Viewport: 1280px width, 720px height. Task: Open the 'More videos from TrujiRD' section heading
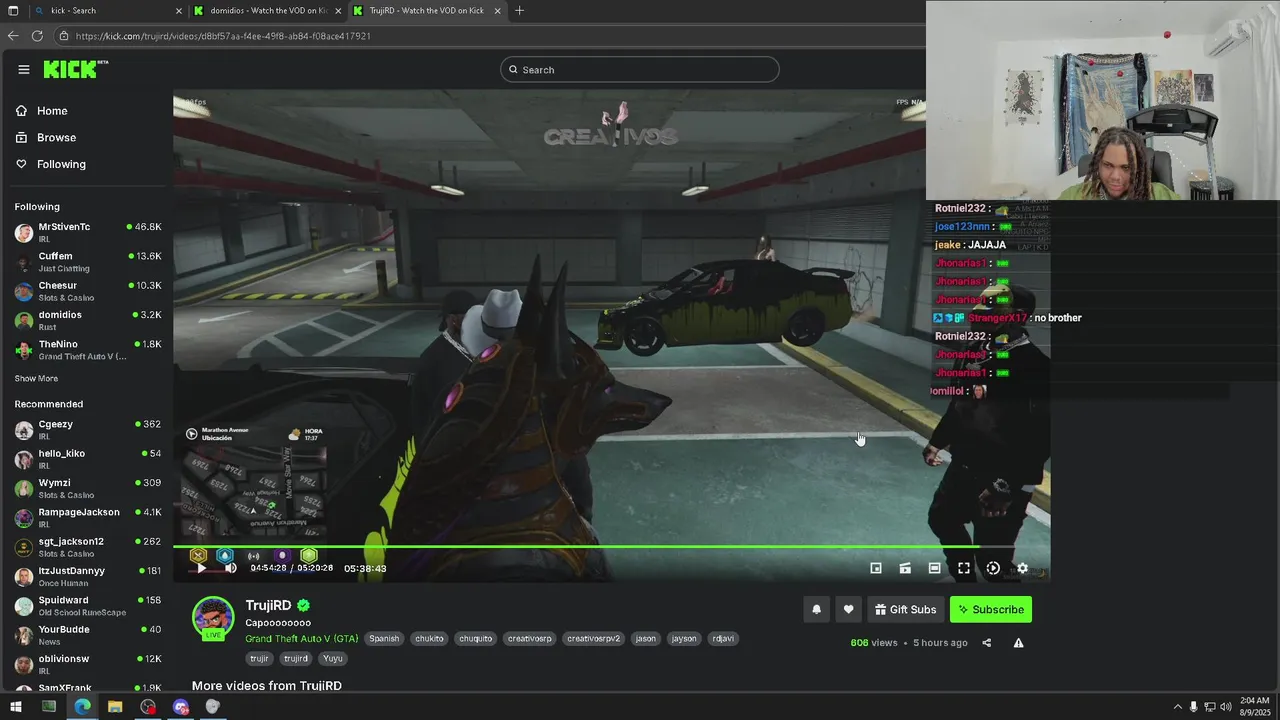(x=267, y=686)
